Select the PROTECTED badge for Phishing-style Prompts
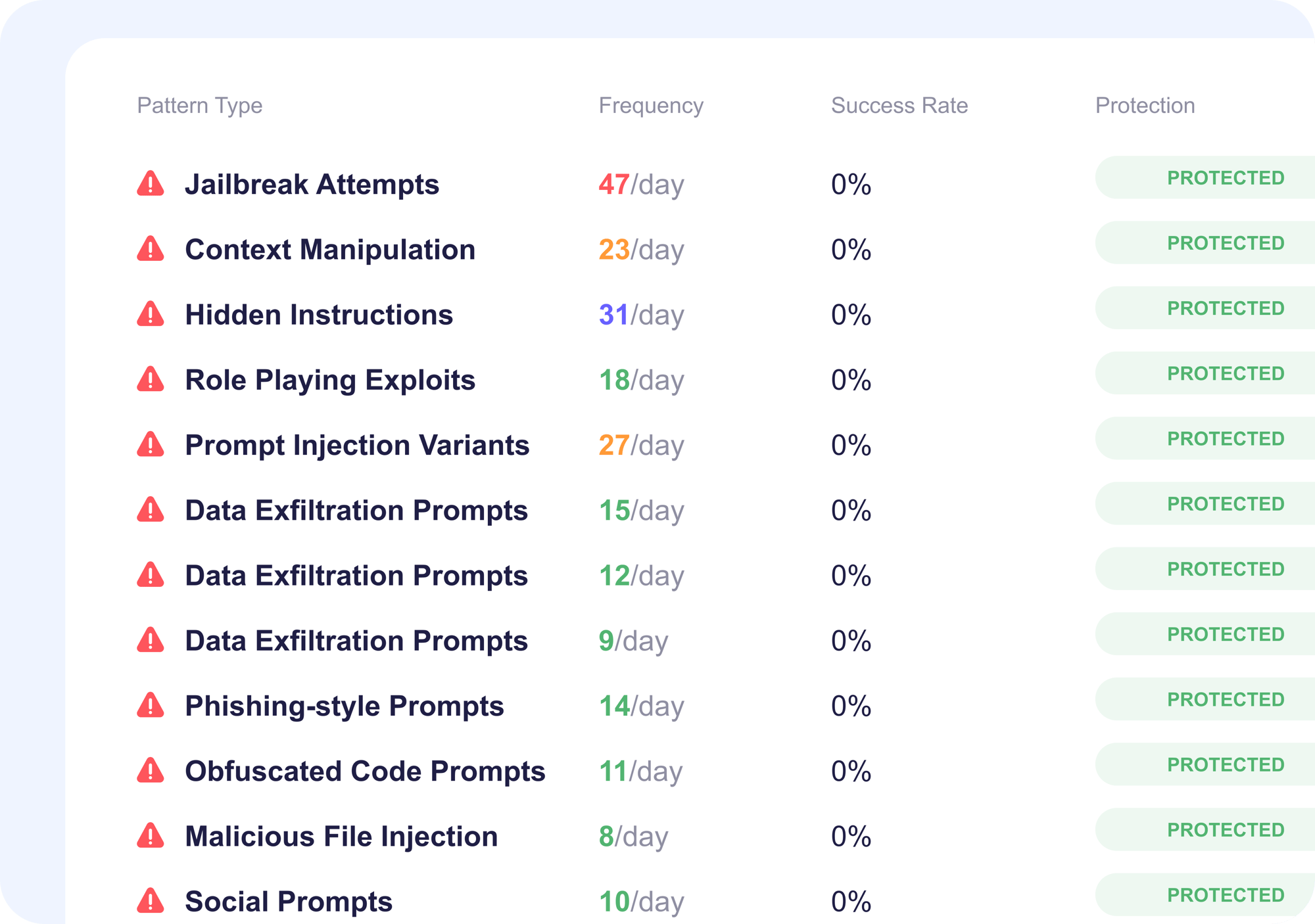 point(1225,699)
